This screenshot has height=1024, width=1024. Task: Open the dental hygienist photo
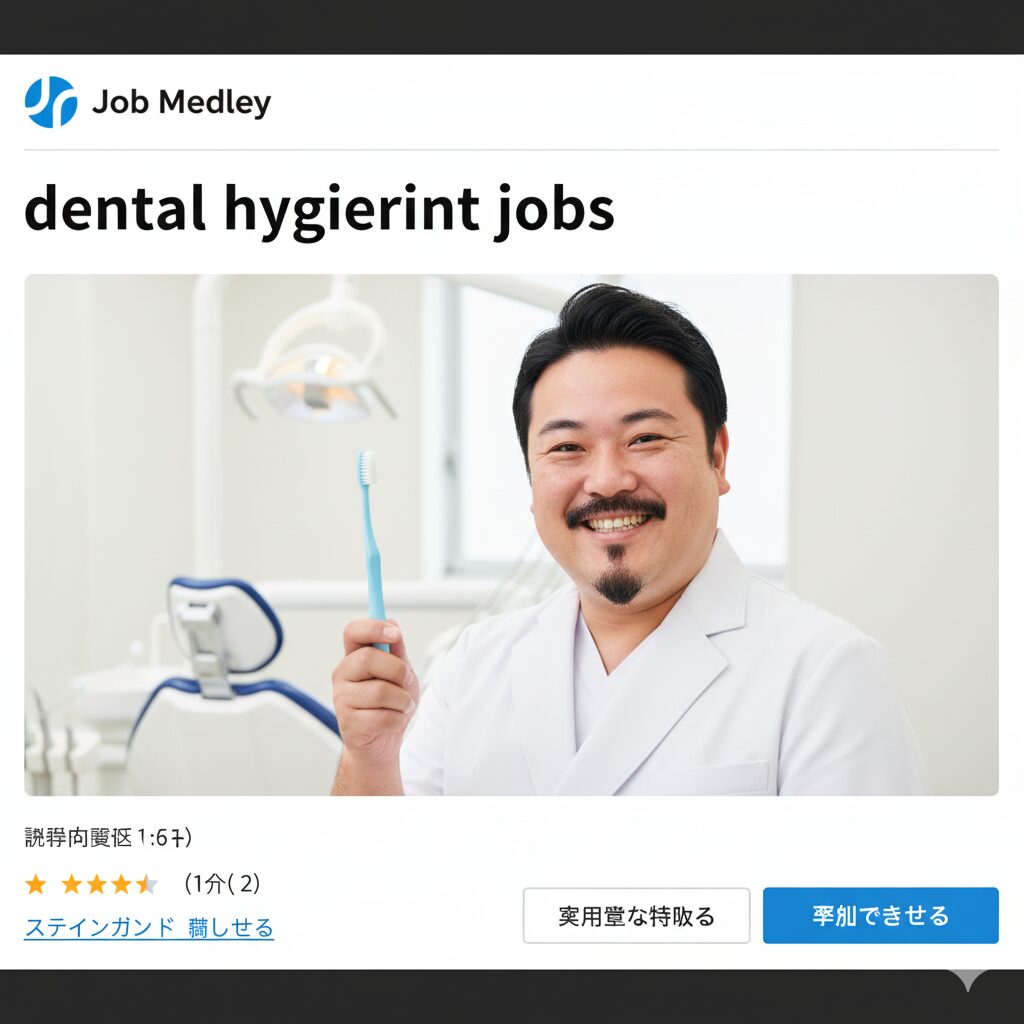tap(511, 535)
